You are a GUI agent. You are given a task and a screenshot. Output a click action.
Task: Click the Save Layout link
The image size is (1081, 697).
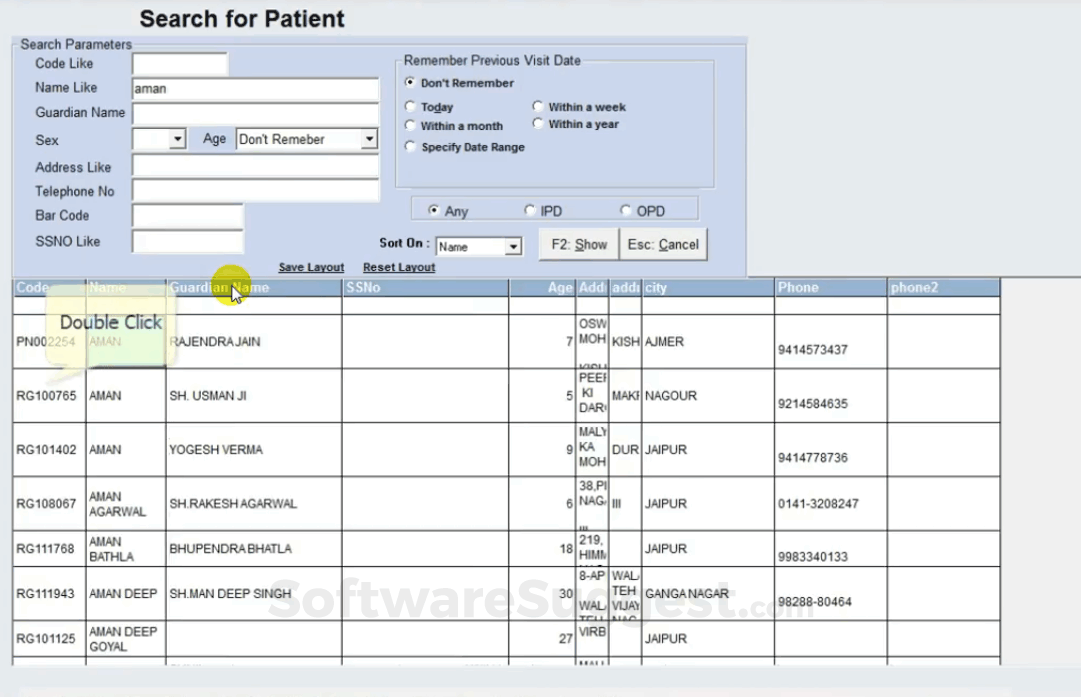tap(311, 267)
